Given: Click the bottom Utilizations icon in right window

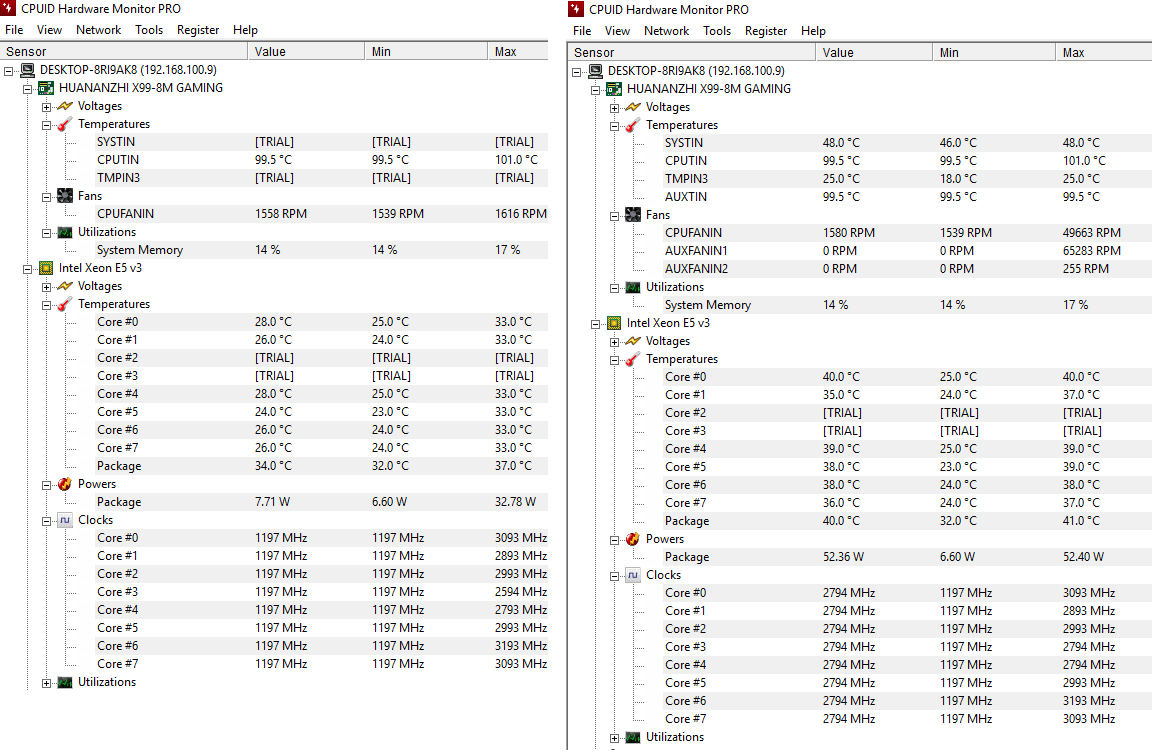Looking at the screenshot, I should (633, 737).
